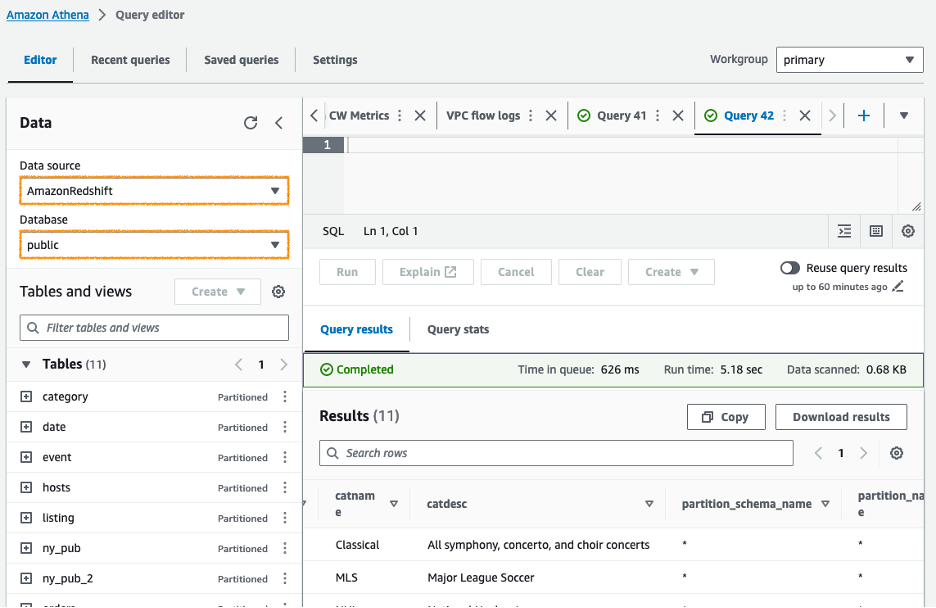Close the Query 42 tab

[x=805, y=116]
